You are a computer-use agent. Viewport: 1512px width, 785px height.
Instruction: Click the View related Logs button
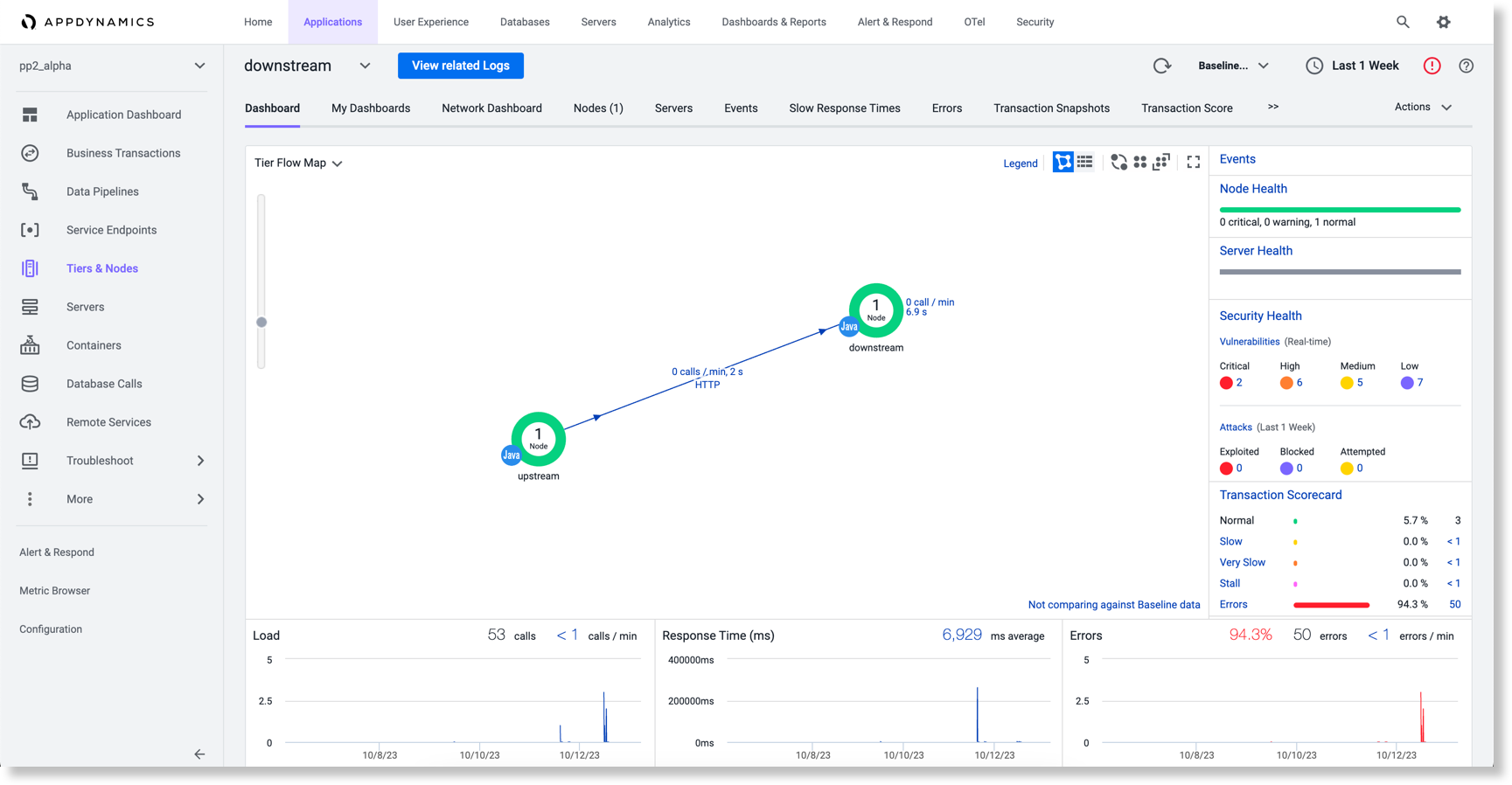coord(461,66)
